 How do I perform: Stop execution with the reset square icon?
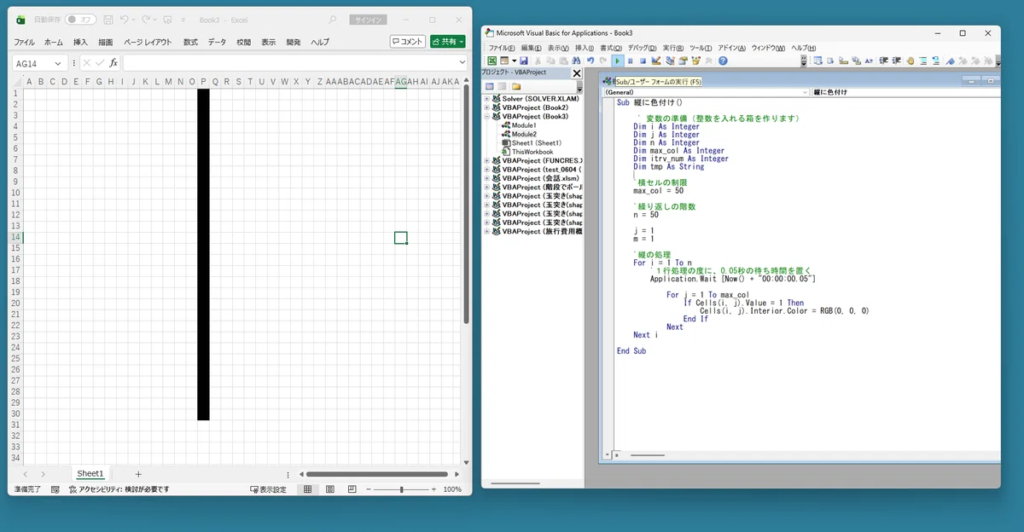641,61
